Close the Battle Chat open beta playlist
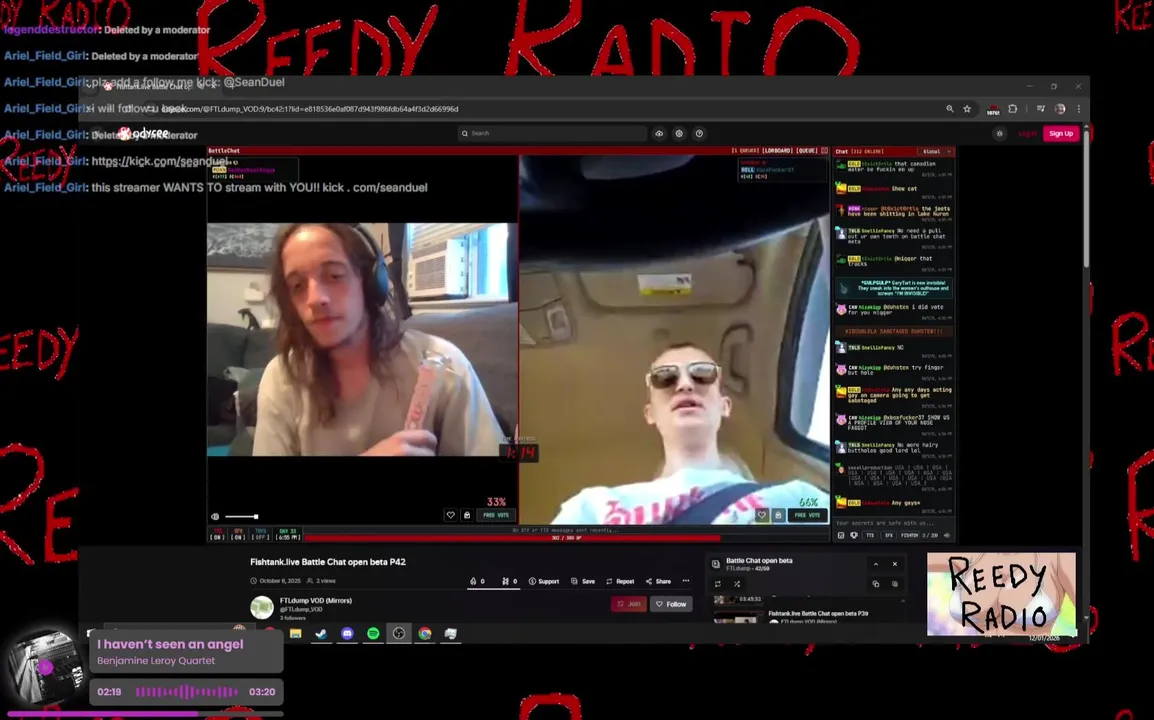Image resolution: width=1154 pixels, height=720 pixels. (x=895, y=564)
